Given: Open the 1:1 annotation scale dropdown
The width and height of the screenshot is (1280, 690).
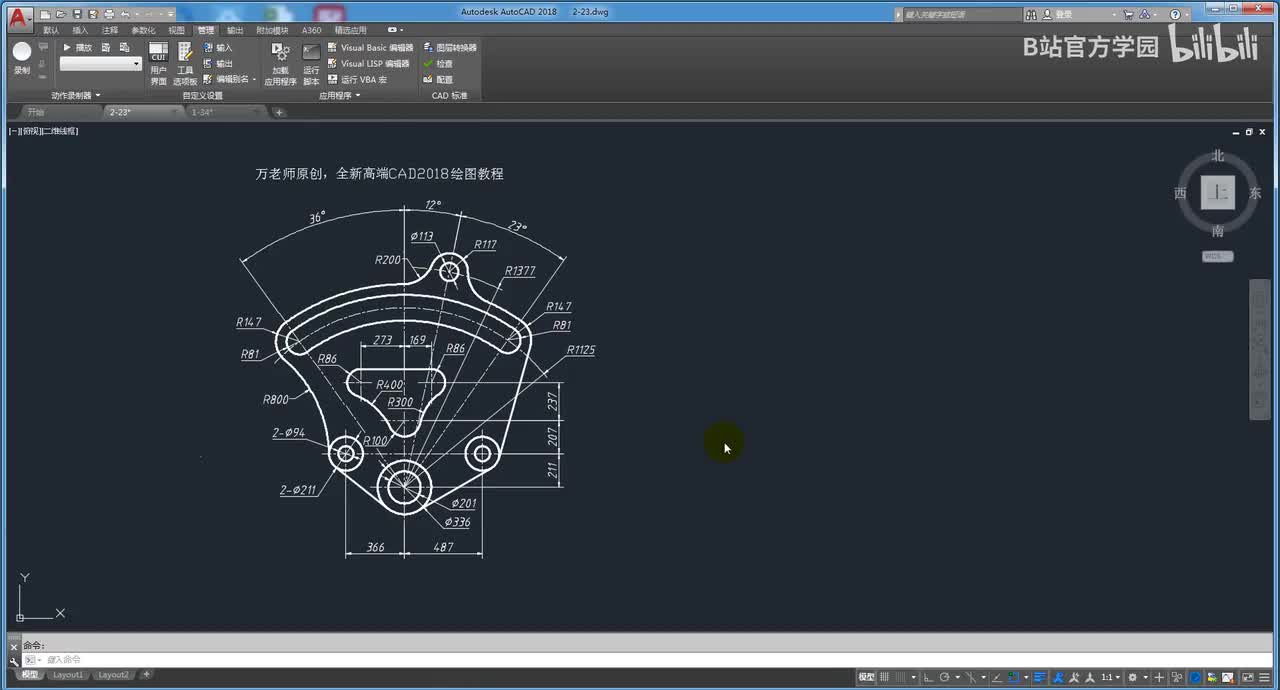Looking at the screenshot, I should (1110, 677).
